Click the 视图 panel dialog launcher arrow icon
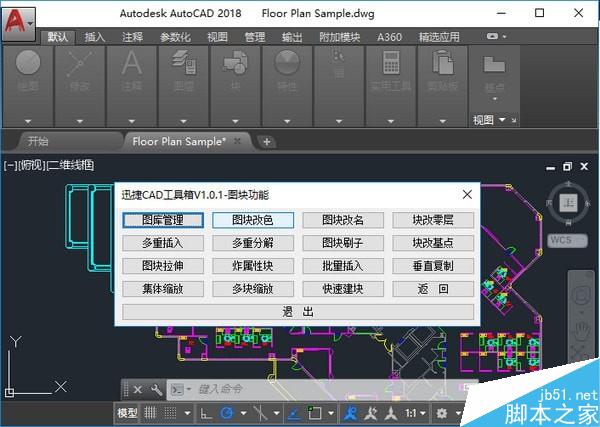This screenshot has width=600, height=427. 514,121
